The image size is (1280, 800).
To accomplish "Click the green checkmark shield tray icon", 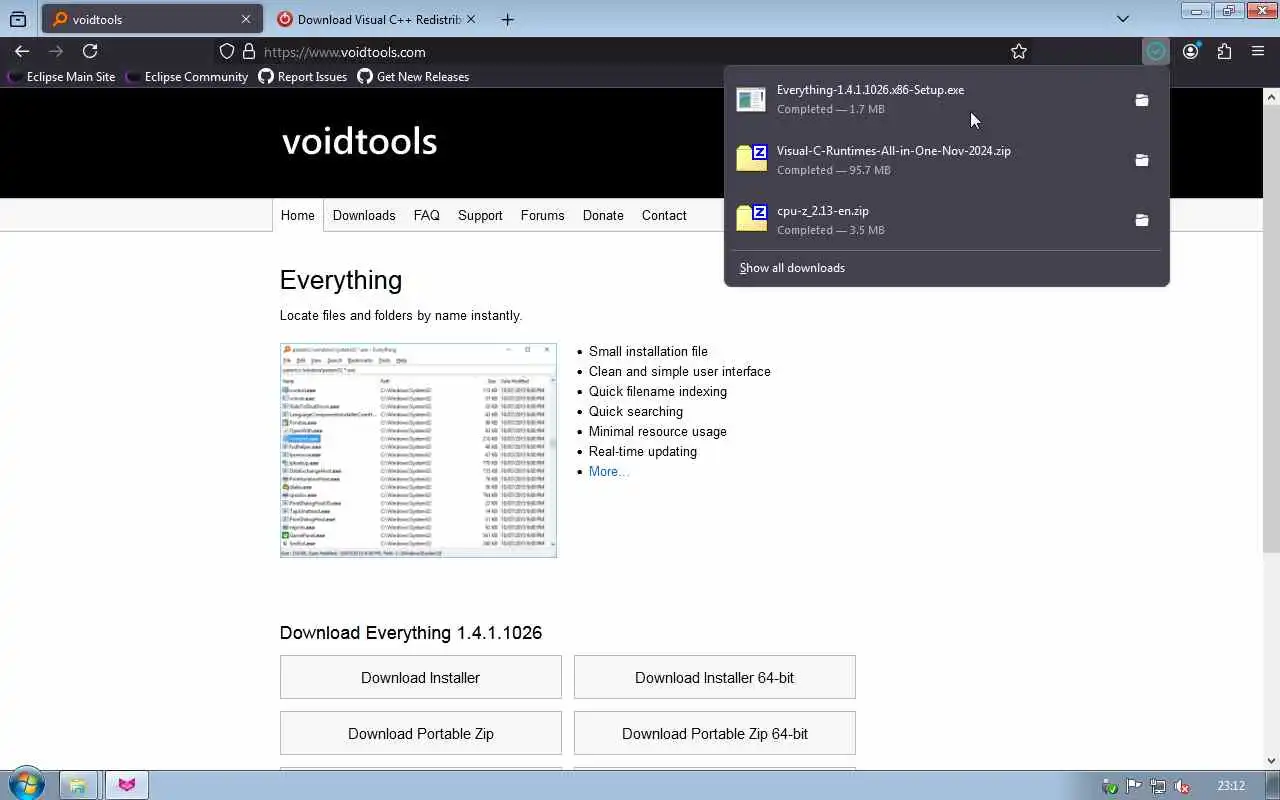I will [x=1110, y=786].
